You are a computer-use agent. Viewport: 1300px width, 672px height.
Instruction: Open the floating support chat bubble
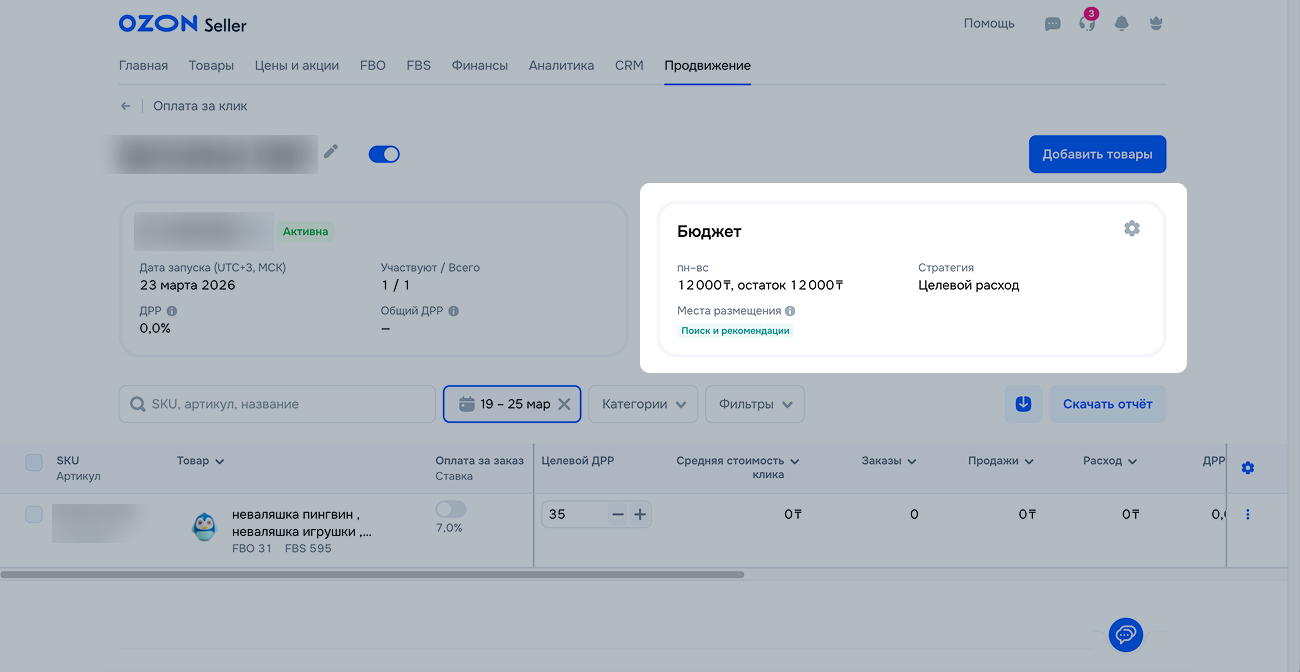click(1125, 634)
